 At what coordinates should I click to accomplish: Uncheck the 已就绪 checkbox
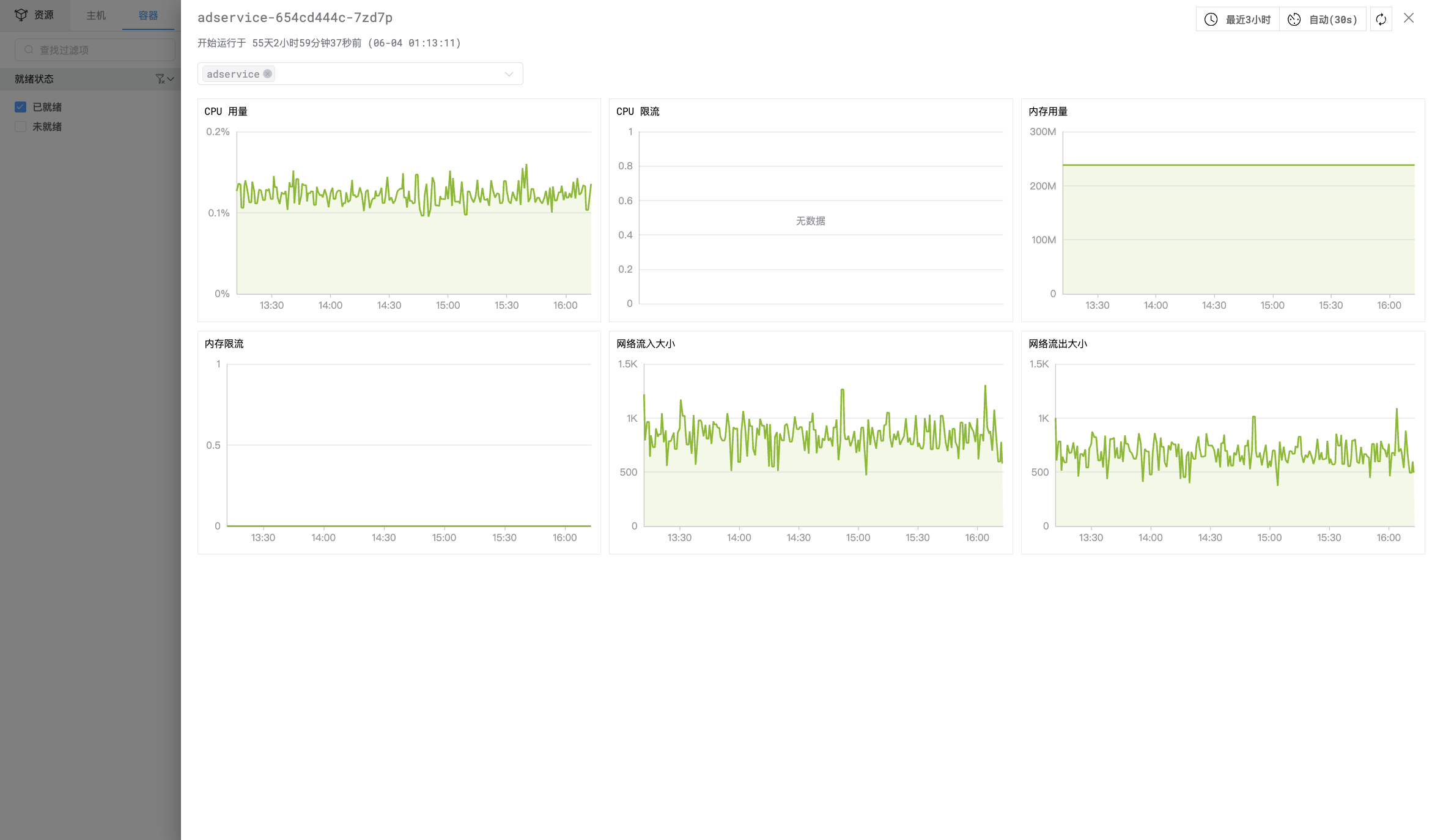20,107
